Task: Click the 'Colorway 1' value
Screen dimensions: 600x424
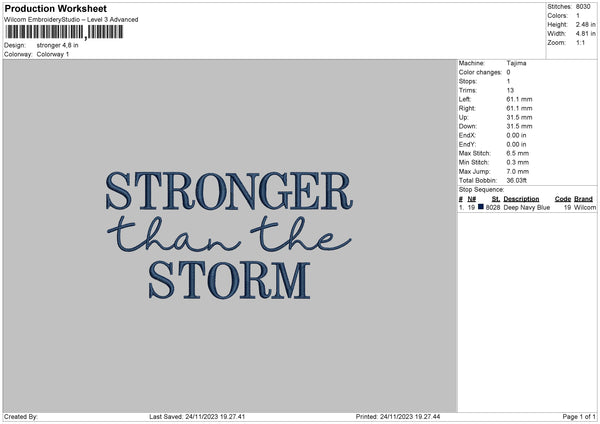Action: pos(53,54)
